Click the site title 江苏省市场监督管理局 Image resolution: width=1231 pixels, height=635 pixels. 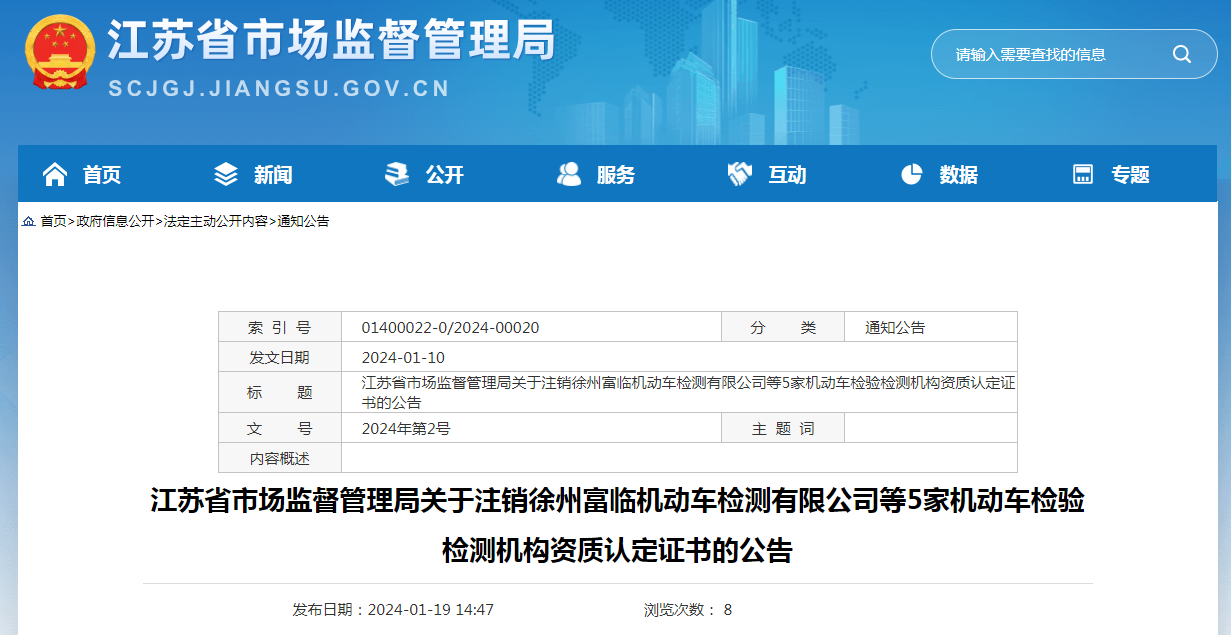[330, 42]
